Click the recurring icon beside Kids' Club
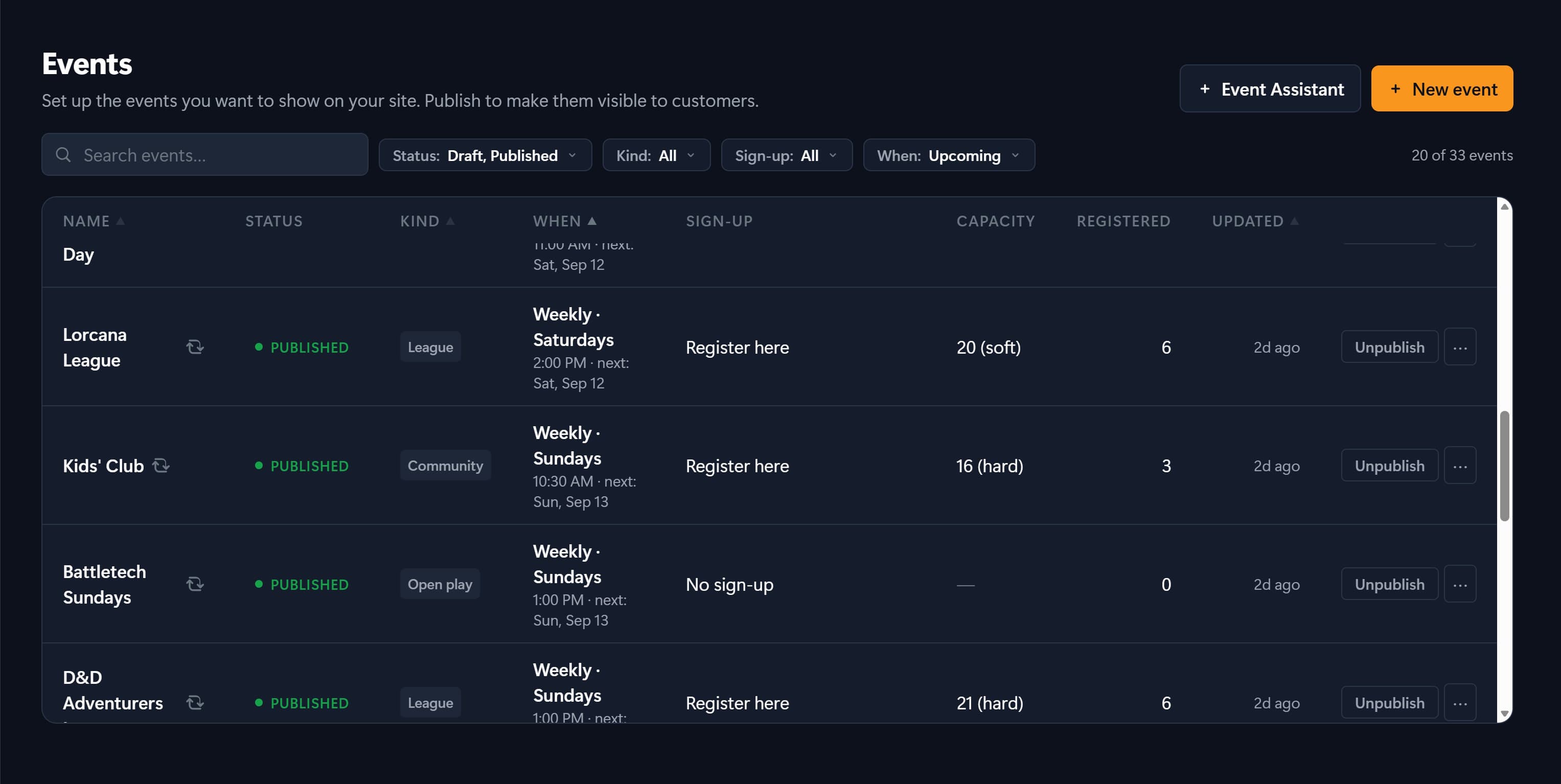The width and height of the screenshot is (1561, 784). (x=160, y=465)
